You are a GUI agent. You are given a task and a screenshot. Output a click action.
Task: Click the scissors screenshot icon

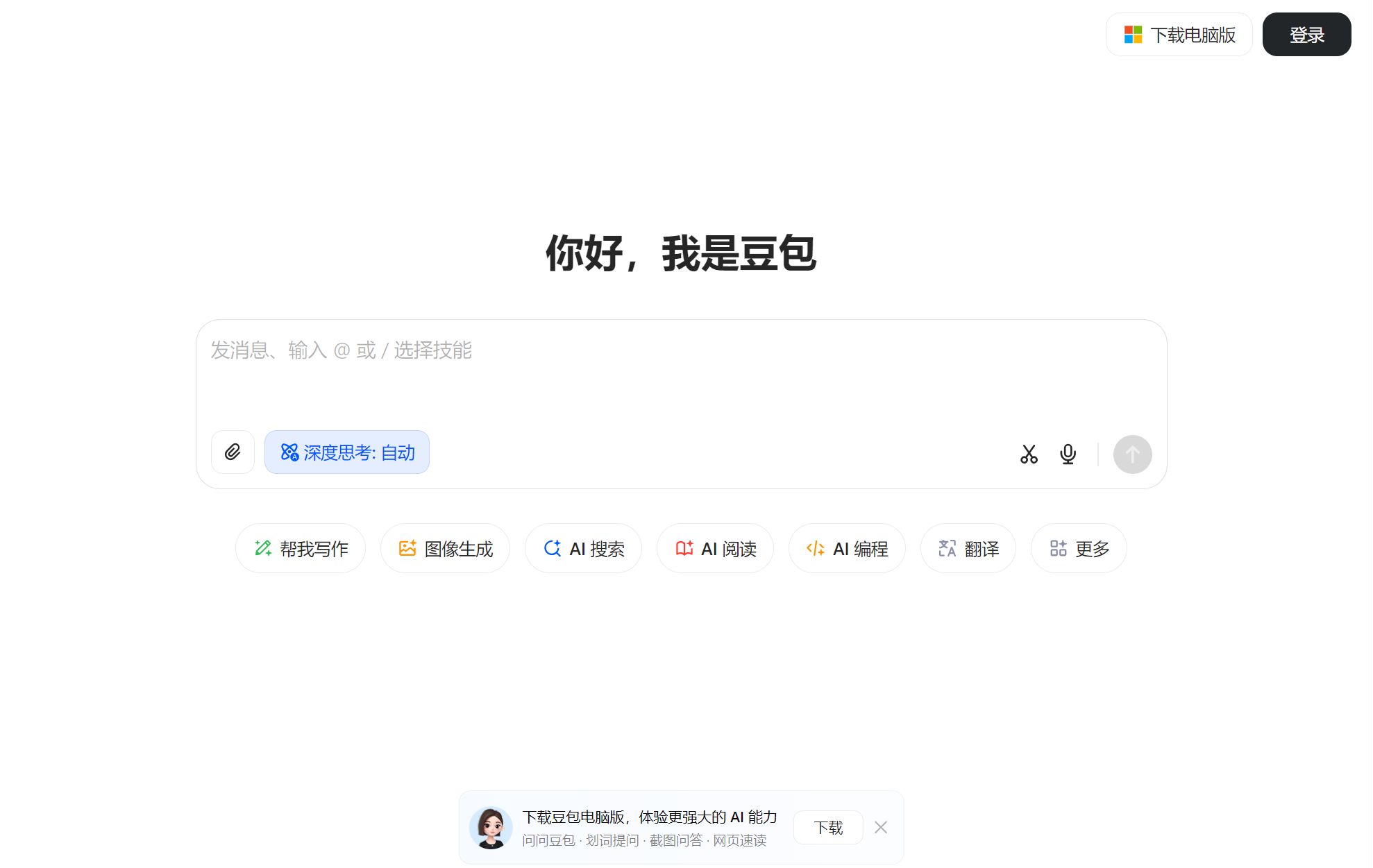click(1029, 454)
